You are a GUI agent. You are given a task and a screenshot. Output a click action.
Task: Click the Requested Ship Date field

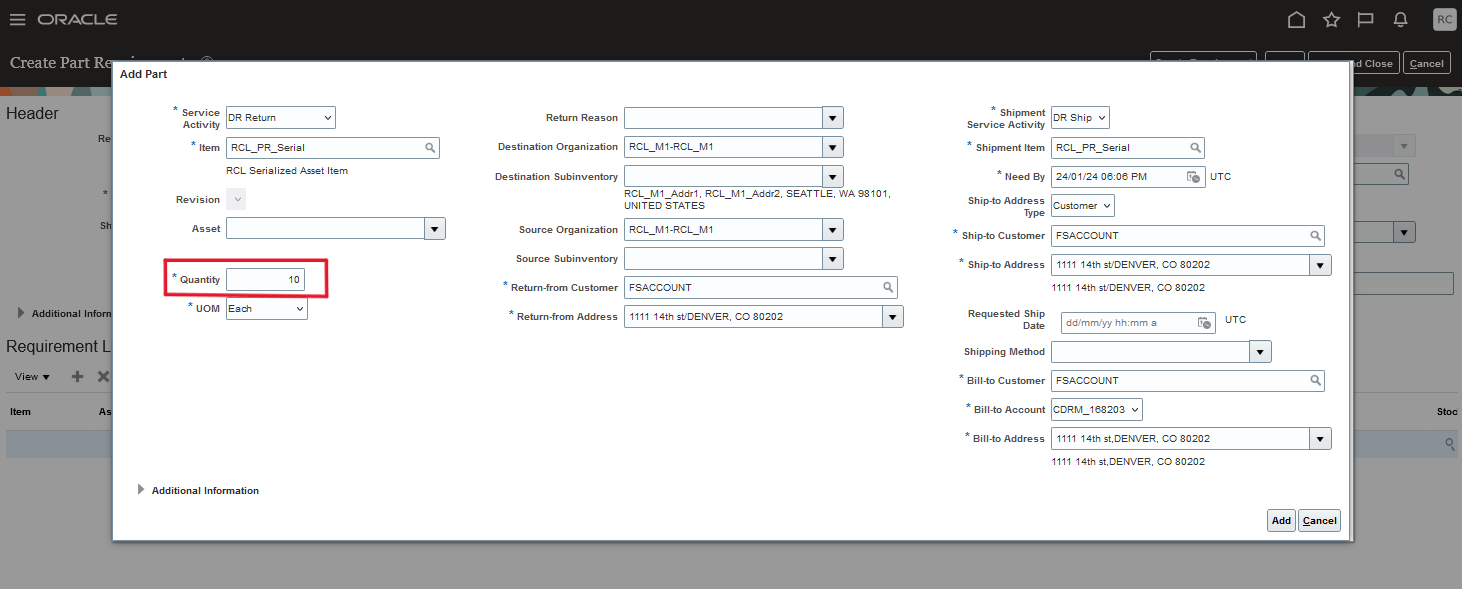(x=1138, y=323)
